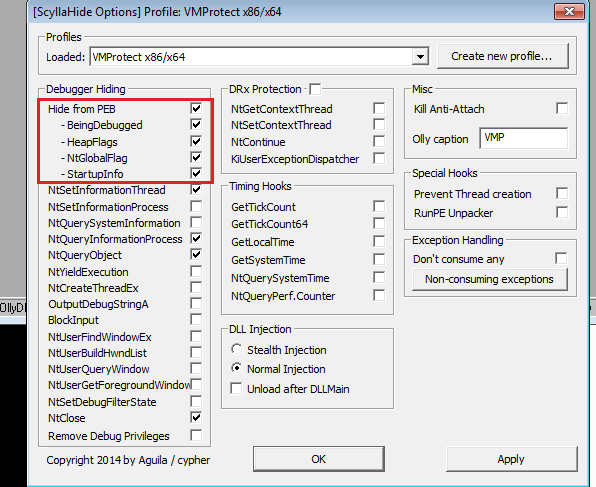Enable KiUserExceptionDispatcher checkbox
Image resolution: width=596 pixels, height=487 pixels.
(x=379, y=158)
